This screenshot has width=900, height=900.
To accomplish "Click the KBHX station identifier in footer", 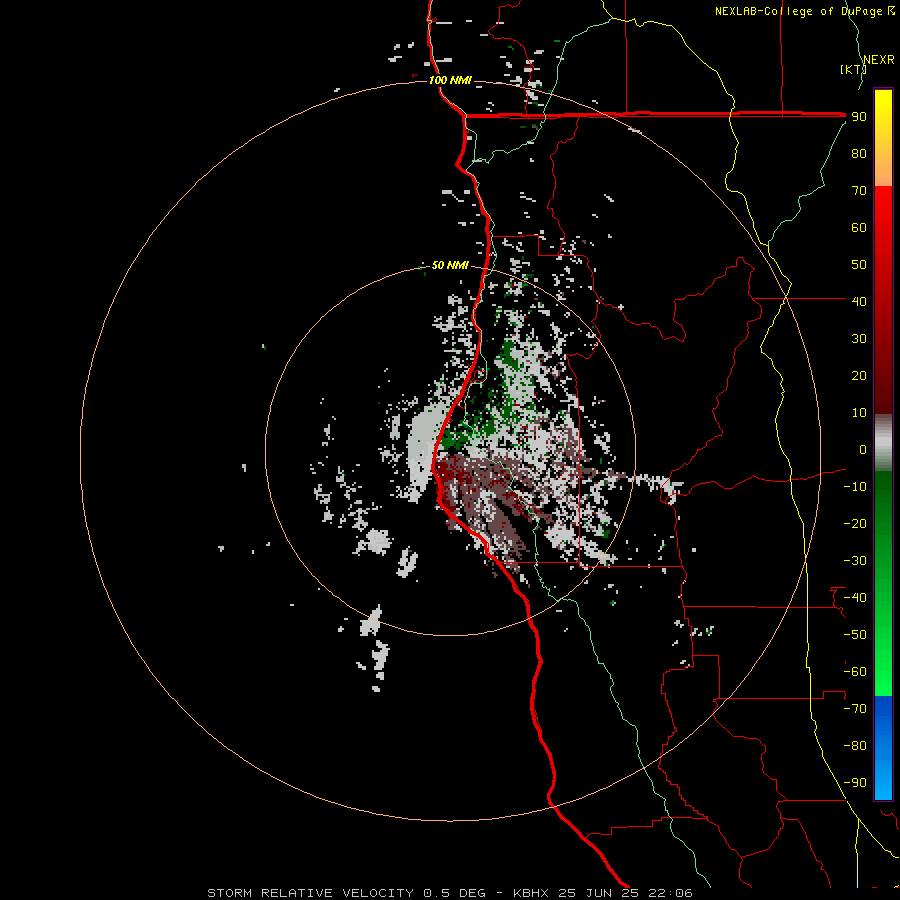I will pyautogui.click(x=531, y=893).
